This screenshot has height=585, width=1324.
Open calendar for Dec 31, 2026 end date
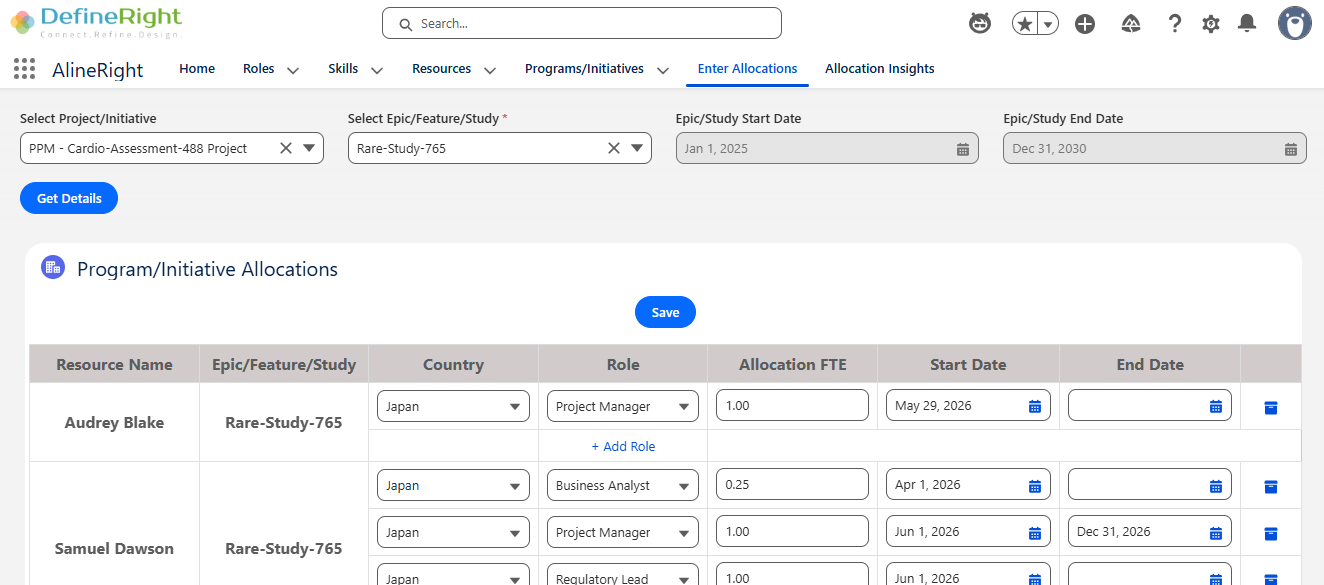(1216, 532)
